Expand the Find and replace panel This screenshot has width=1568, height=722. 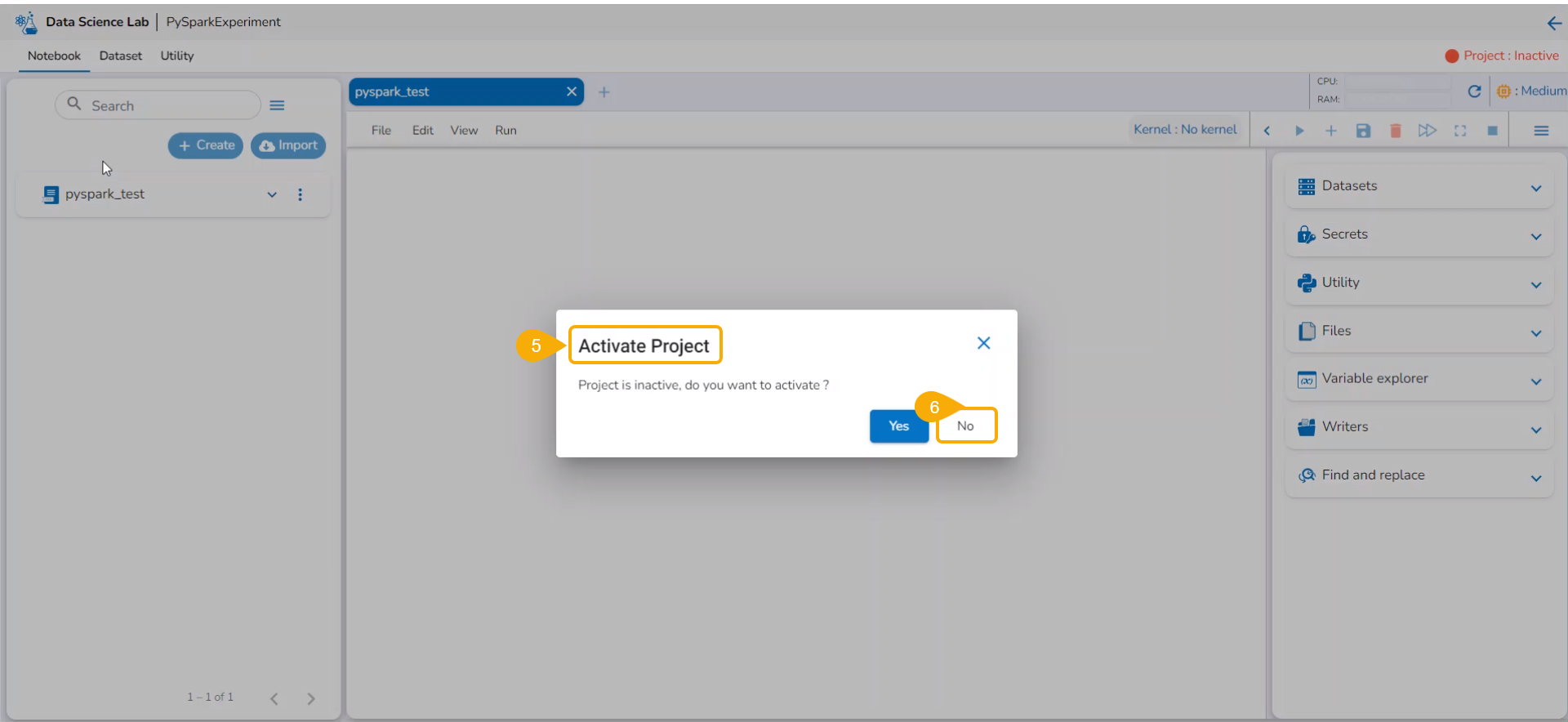[1536, 478]
